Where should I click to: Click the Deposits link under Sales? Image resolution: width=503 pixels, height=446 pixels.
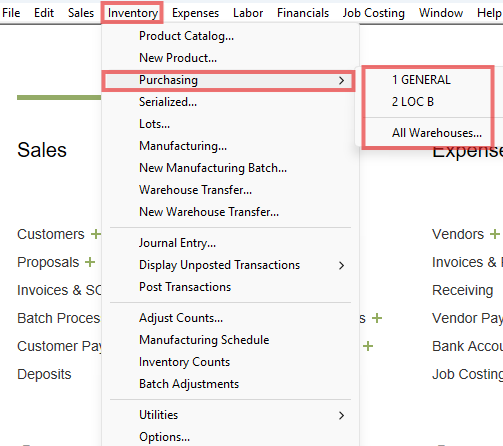click(x=44, y=374)
